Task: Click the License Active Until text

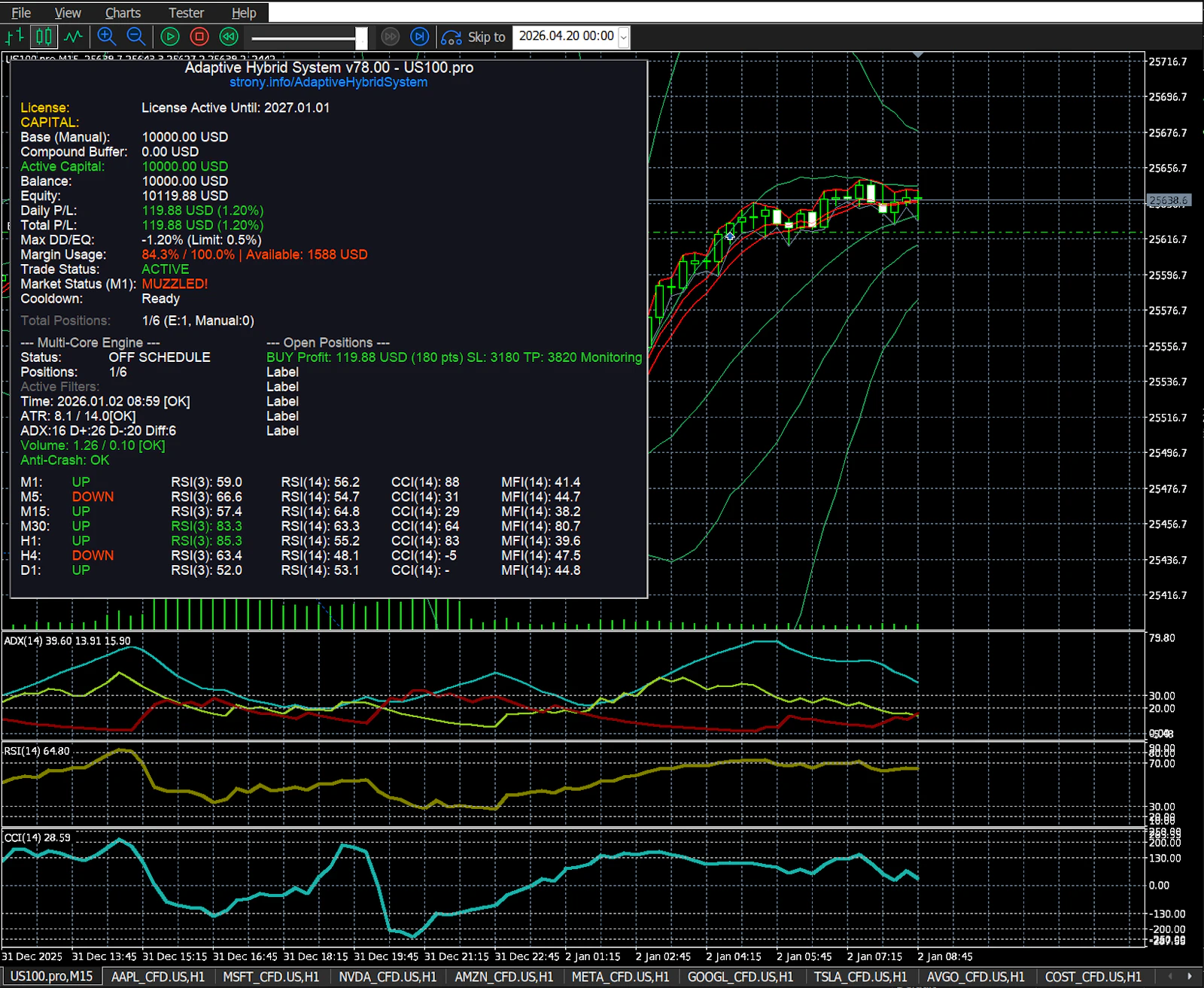Action: [236, 108]
